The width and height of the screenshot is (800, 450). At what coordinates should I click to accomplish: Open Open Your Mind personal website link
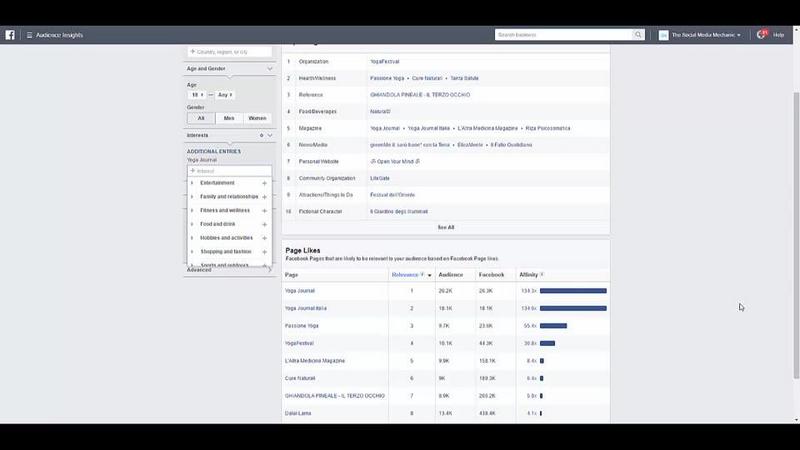point(395,162)
